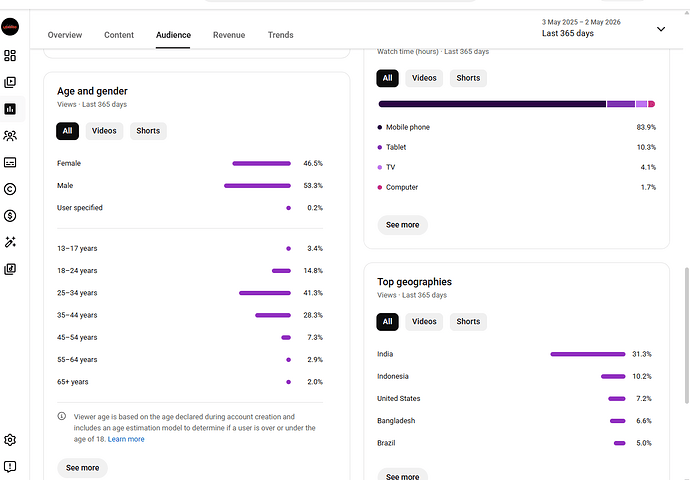Expand the date range chevron dropdown
The height and width of the screenshot is (480, 690).
pos(661,29)
